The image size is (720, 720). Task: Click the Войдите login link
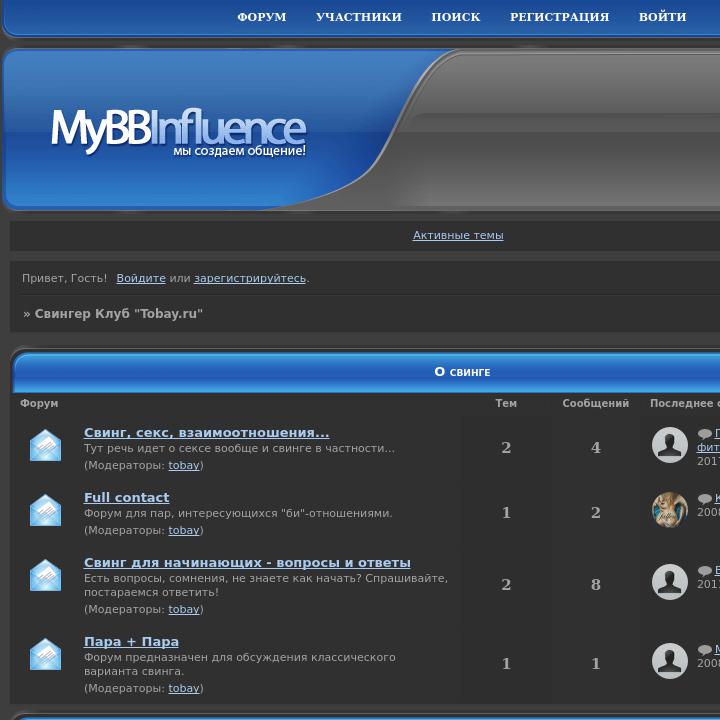coord(141,278)
